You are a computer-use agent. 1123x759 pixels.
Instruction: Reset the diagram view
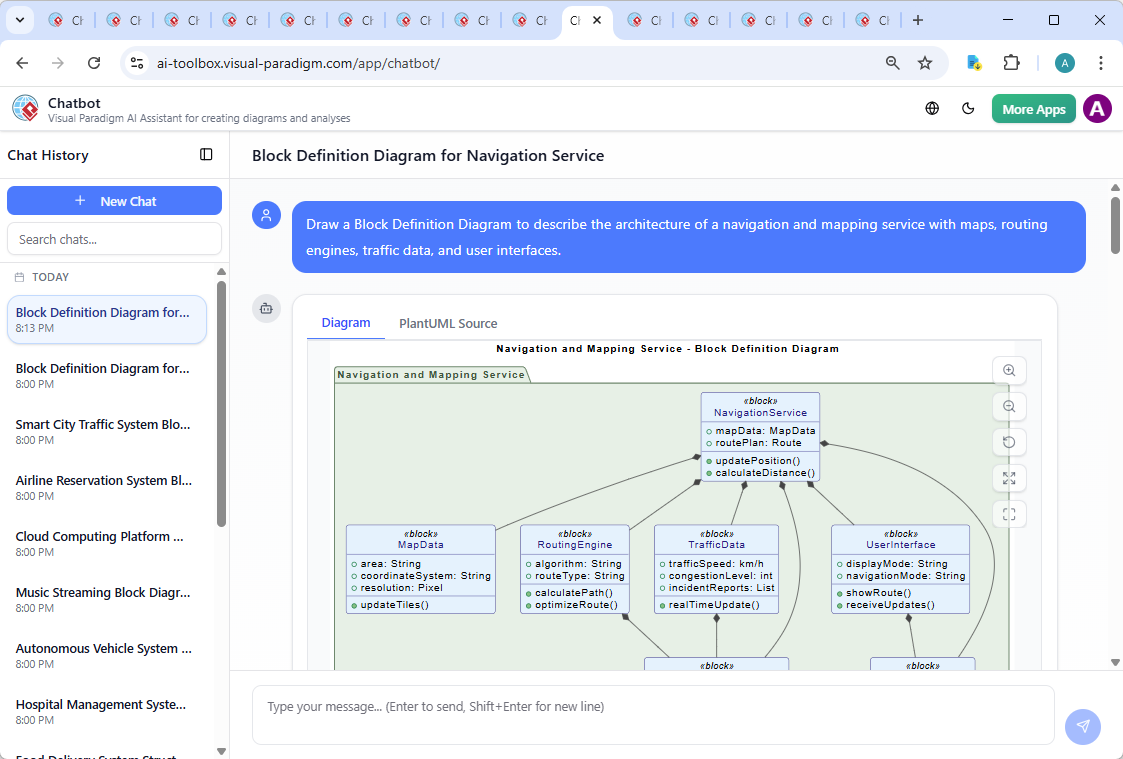click(1009, 442)
